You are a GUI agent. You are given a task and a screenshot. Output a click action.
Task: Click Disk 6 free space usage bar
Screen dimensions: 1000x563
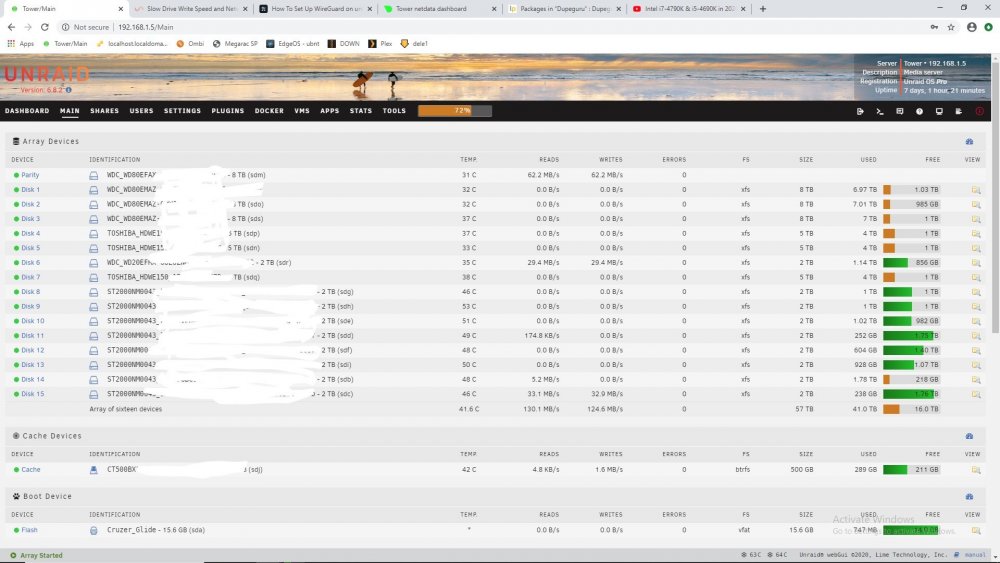click(911, 263)
